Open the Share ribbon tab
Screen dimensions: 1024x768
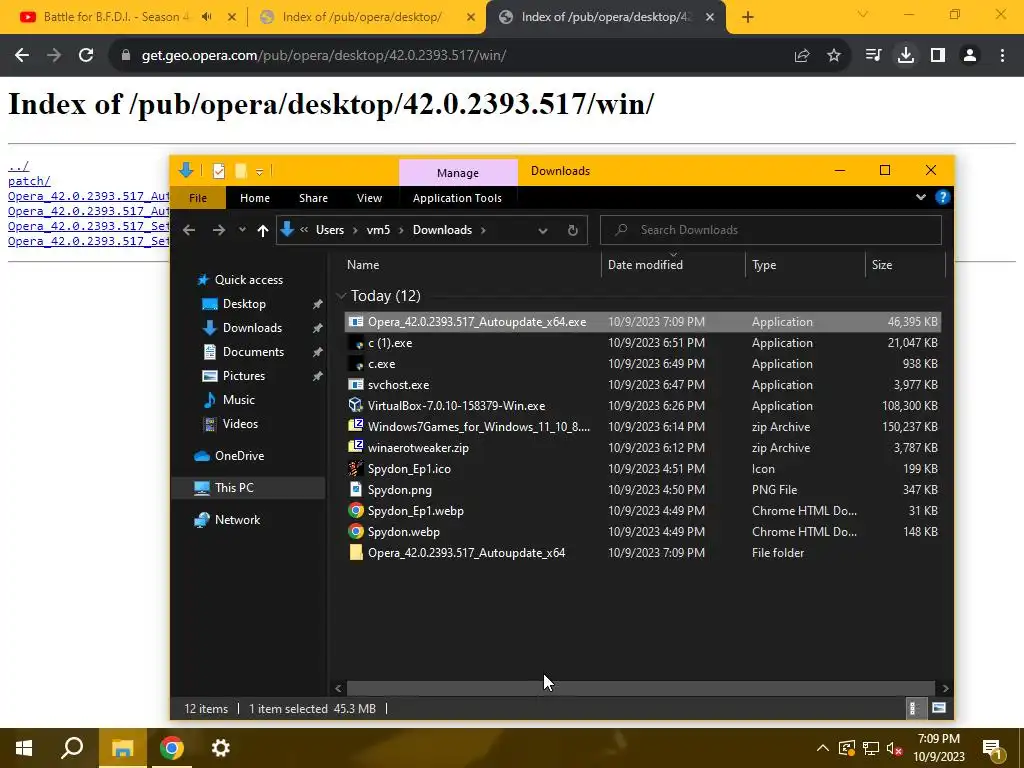point(313,198)
